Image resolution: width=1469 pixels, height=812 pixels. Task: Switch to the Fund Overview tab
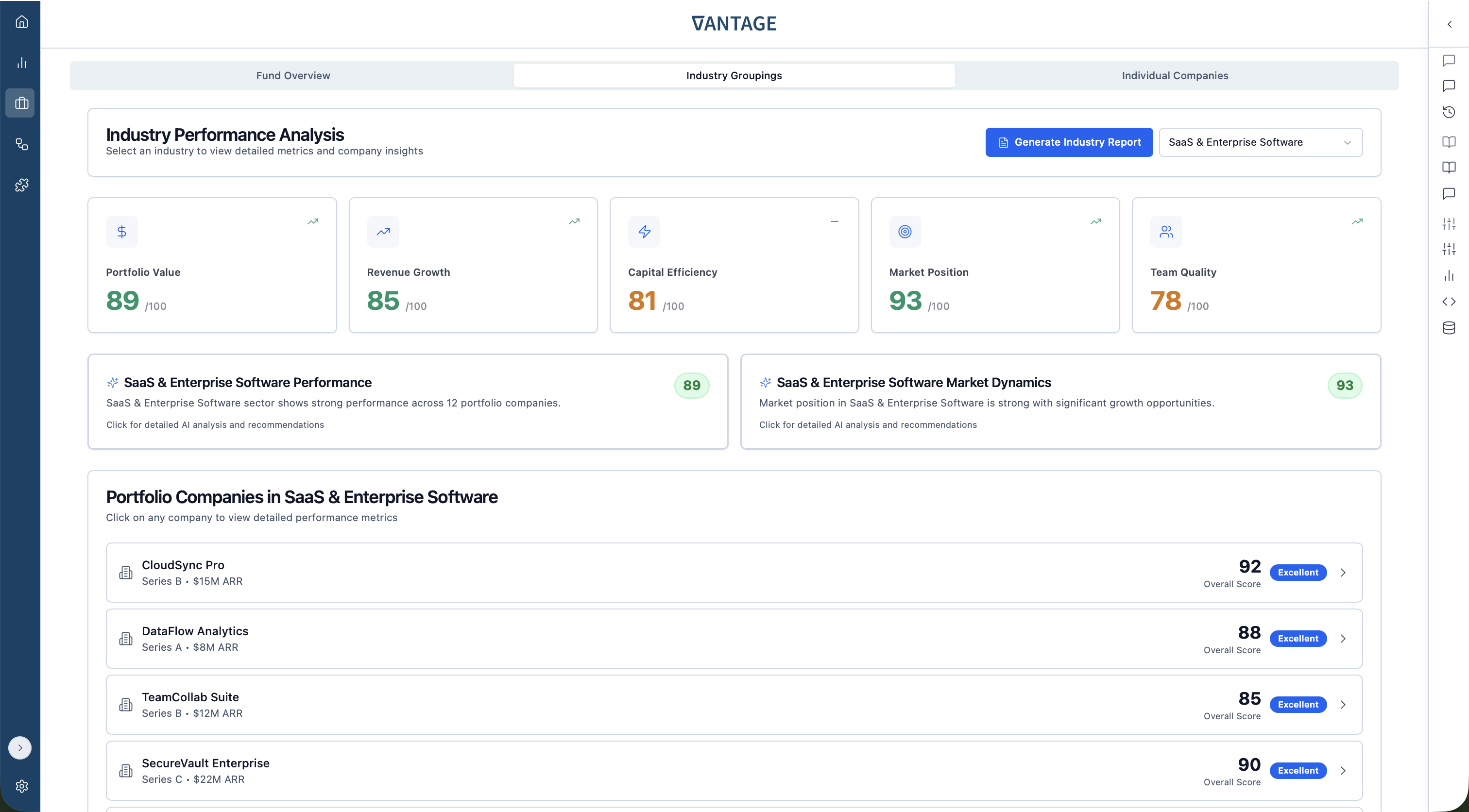click(x=293, y=75)
